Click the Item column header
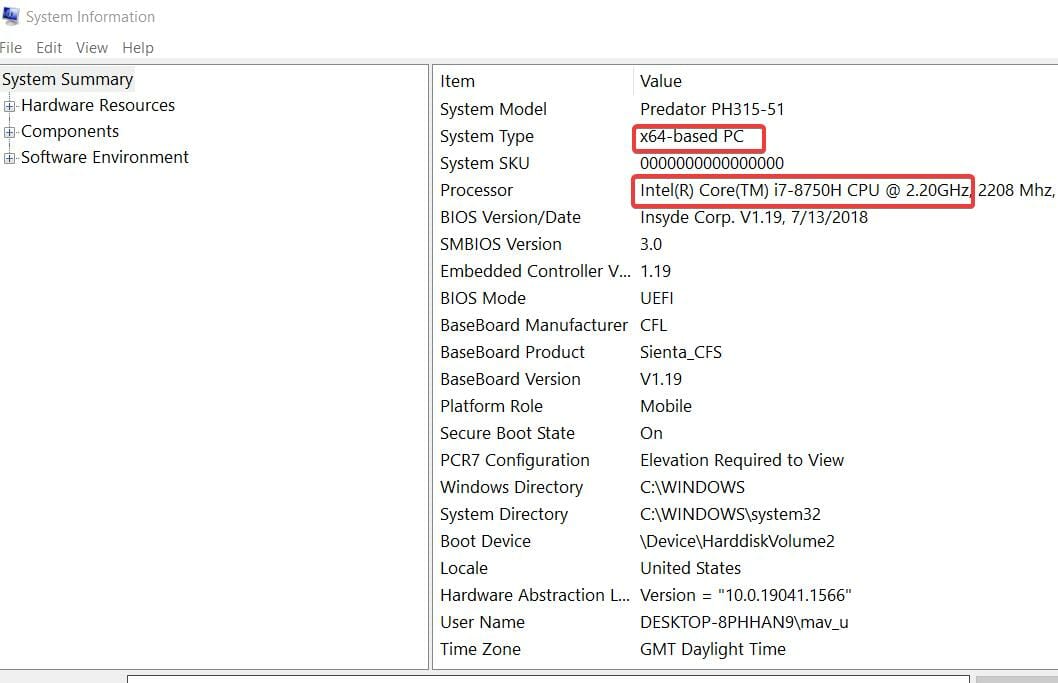Screen dimensions: 1058x683 click(x=457, y=81)
